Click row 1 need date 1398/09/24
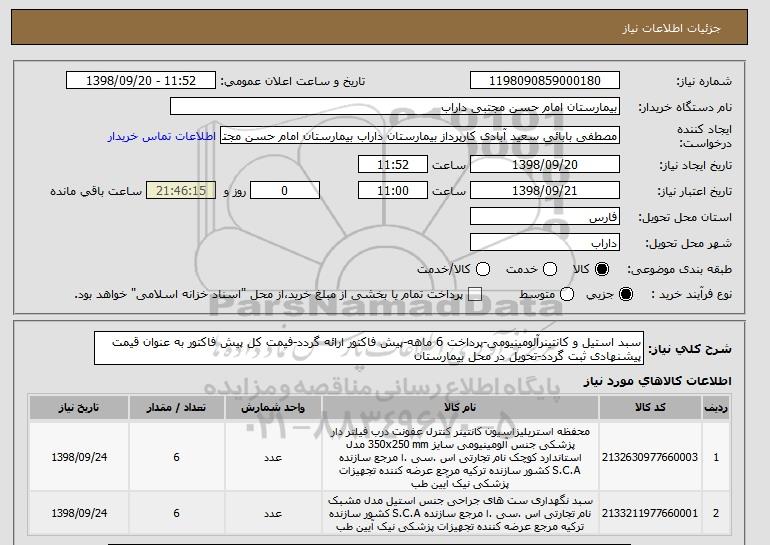 coord(79,457)
